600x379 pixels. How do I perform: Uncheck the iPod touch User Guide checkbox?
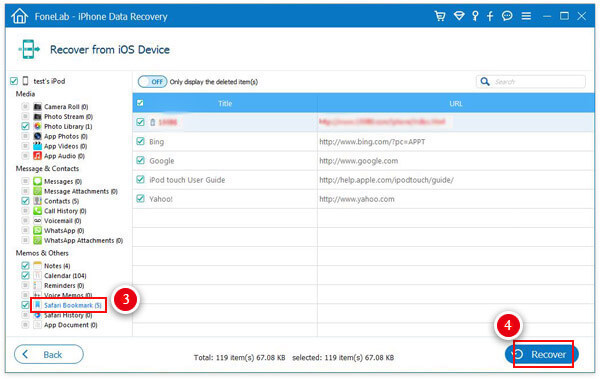click(140, 179)
